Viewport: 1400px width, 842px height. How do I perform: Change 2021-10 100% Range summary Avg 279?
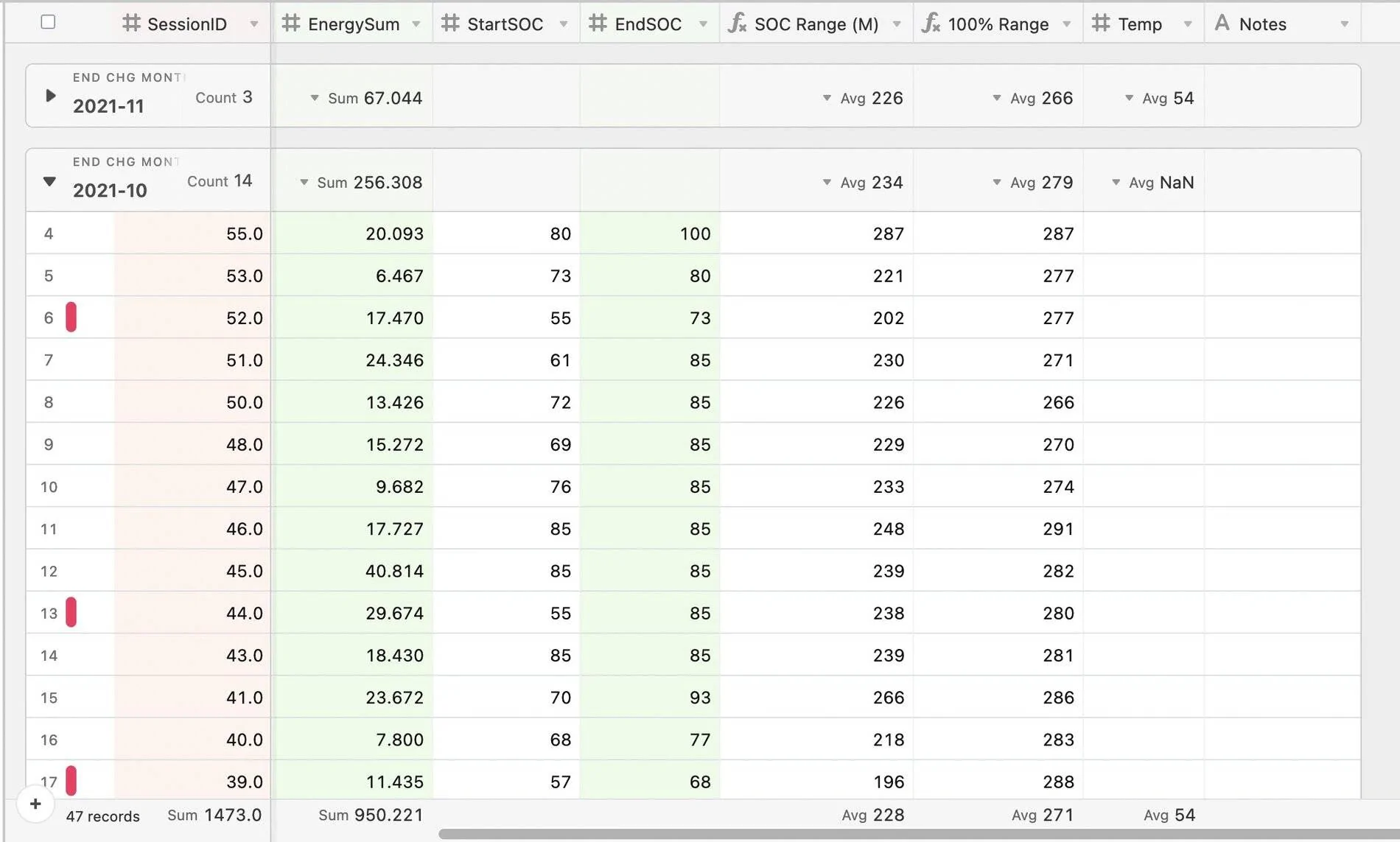tap(1032, 182)
